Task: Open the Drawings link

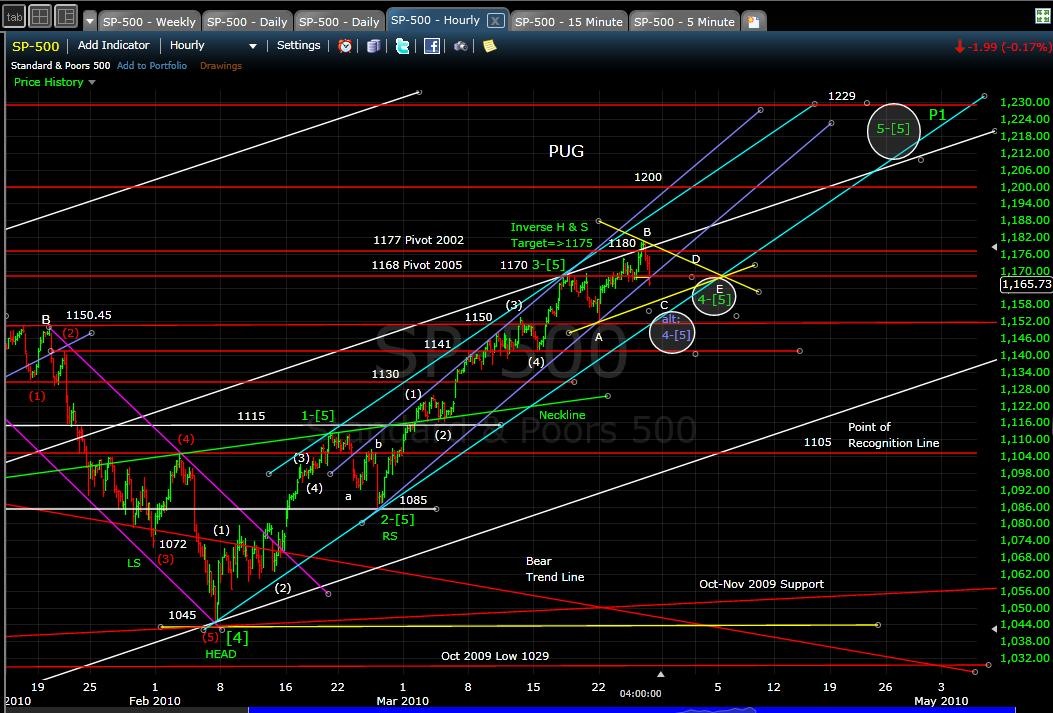Action: pyautogui.click(x=220, y=66)
